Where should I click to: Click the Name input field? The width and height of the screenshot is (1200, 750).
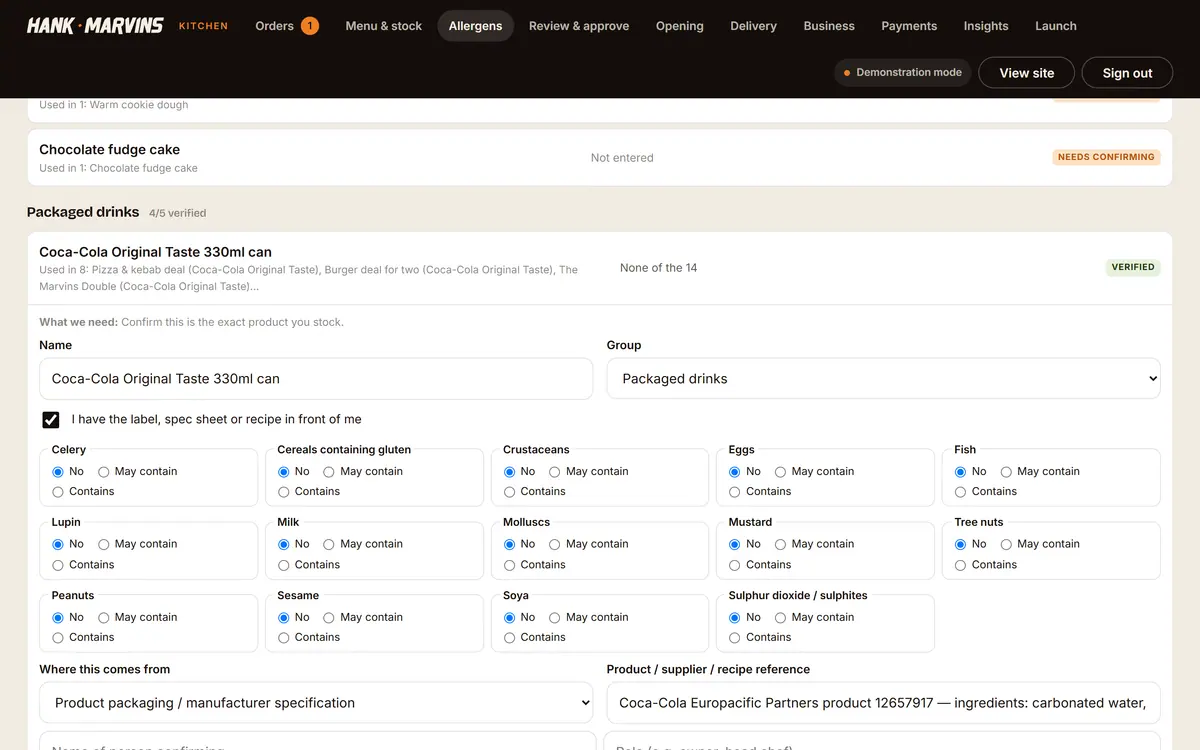316,379
